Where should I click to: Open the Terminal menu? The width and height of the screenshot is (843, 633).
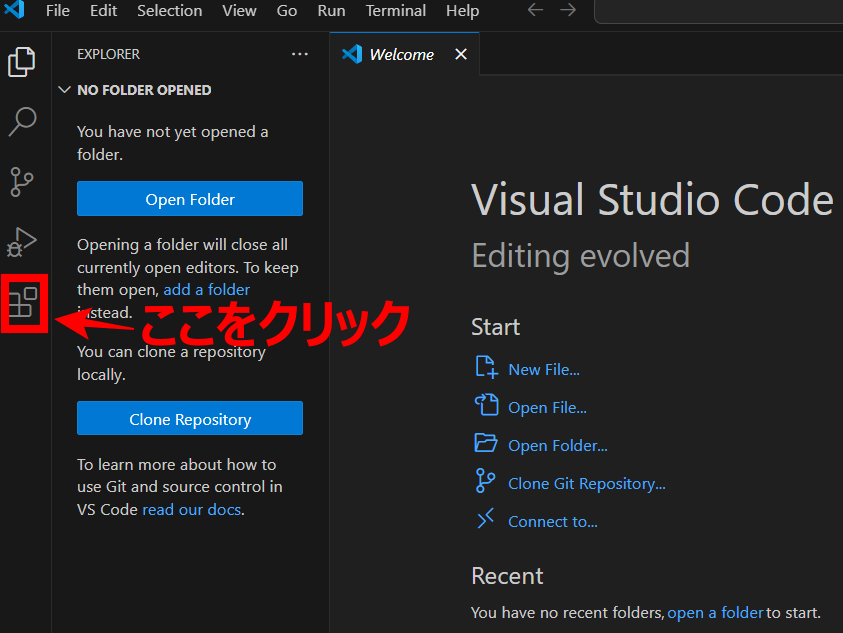coord(396,11)
